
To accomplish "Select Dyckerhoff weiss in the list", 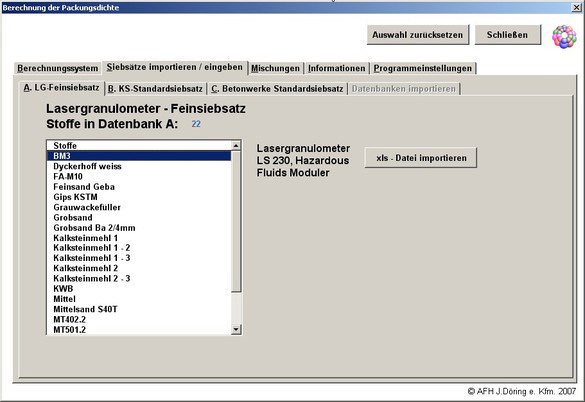I will (139, 166).
